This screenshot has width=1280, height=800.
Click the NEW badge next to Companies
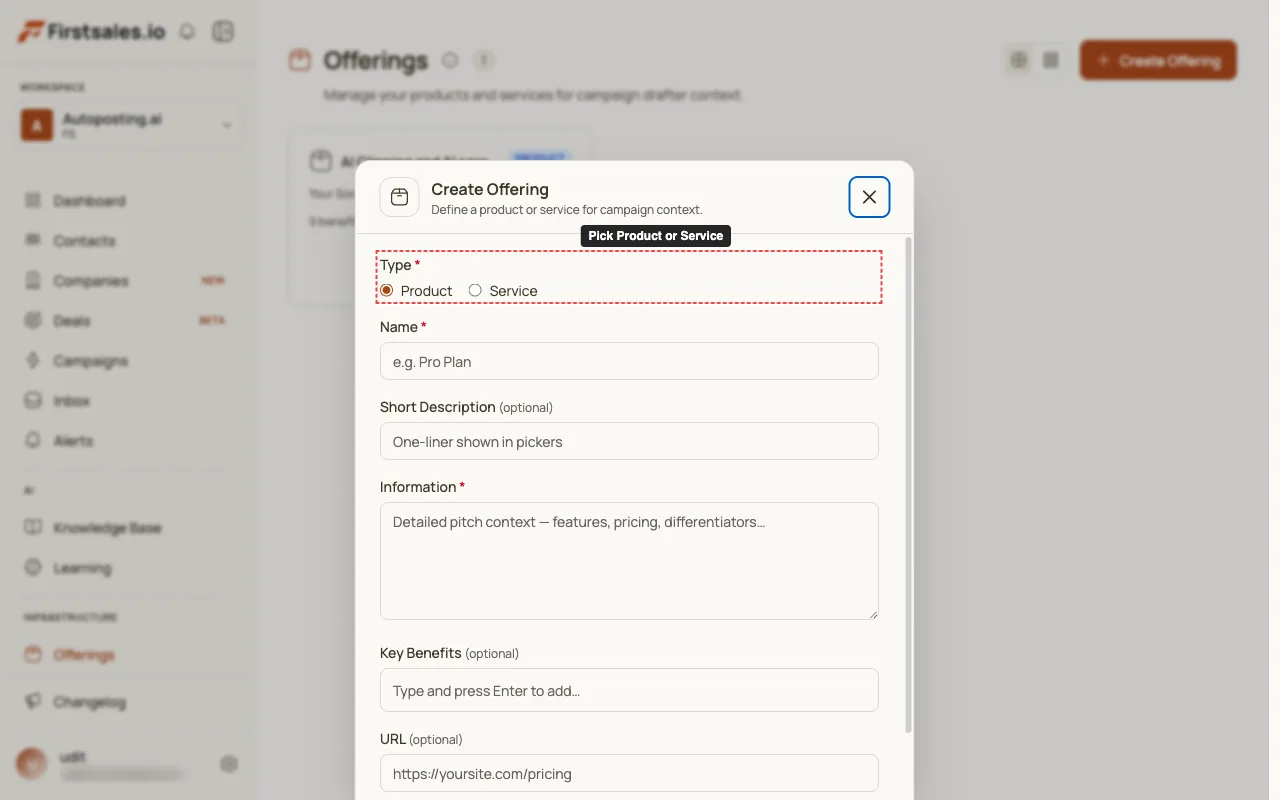(x=213, y=281)
